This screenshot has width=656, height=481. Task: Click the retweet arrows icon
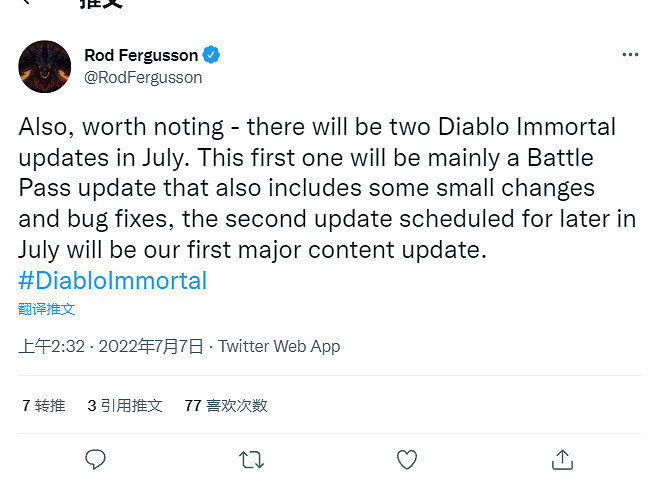(252, 459)
